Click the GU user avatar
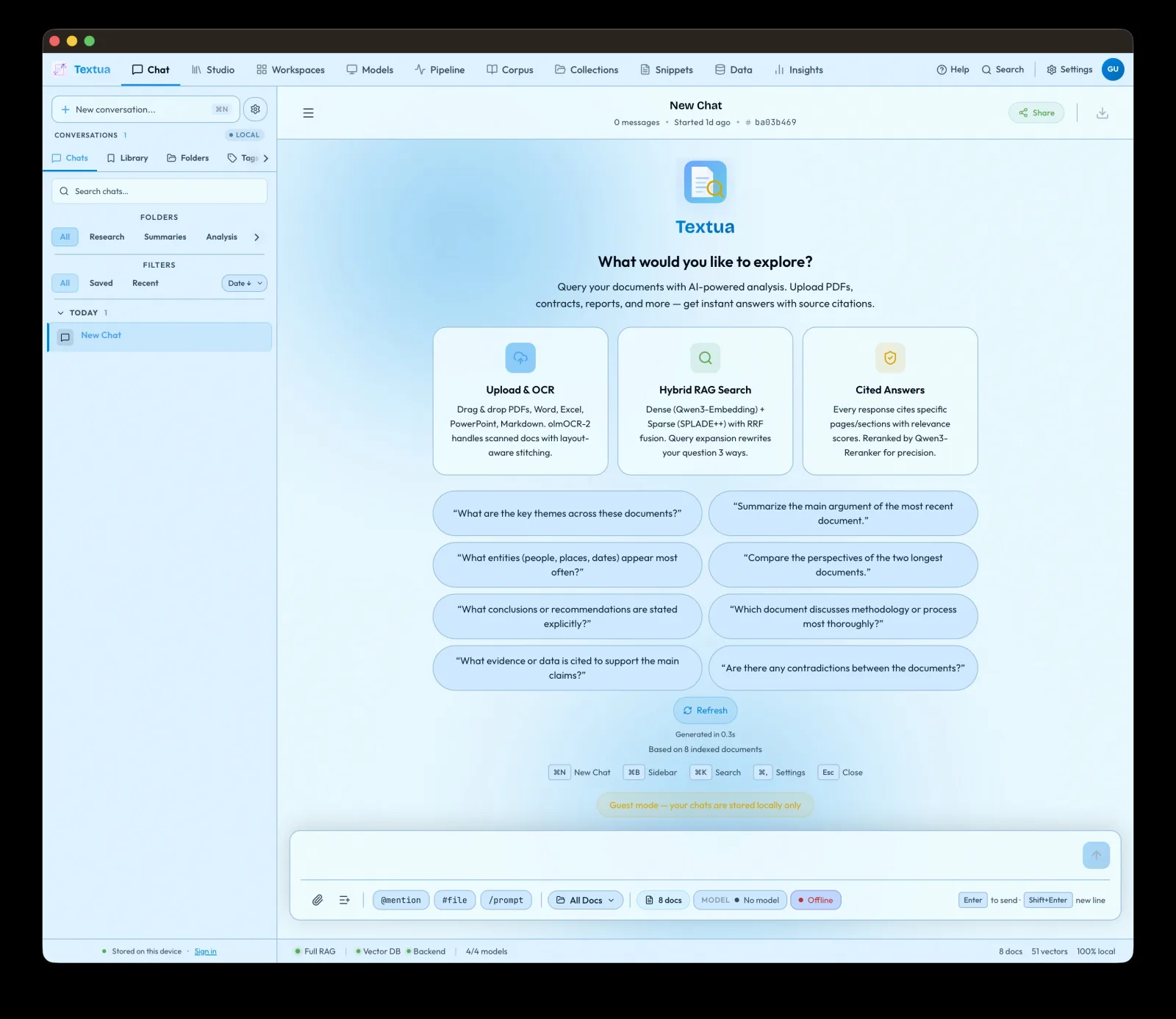1176x1019 pixels. tap(1113, 69)
